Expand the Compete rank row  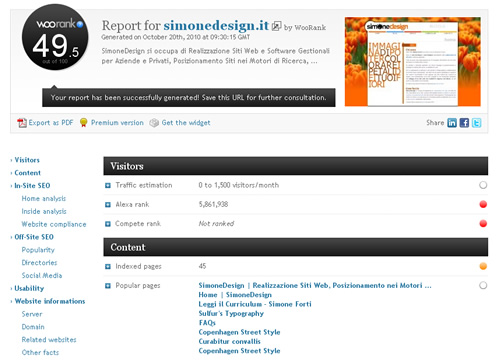108,224
